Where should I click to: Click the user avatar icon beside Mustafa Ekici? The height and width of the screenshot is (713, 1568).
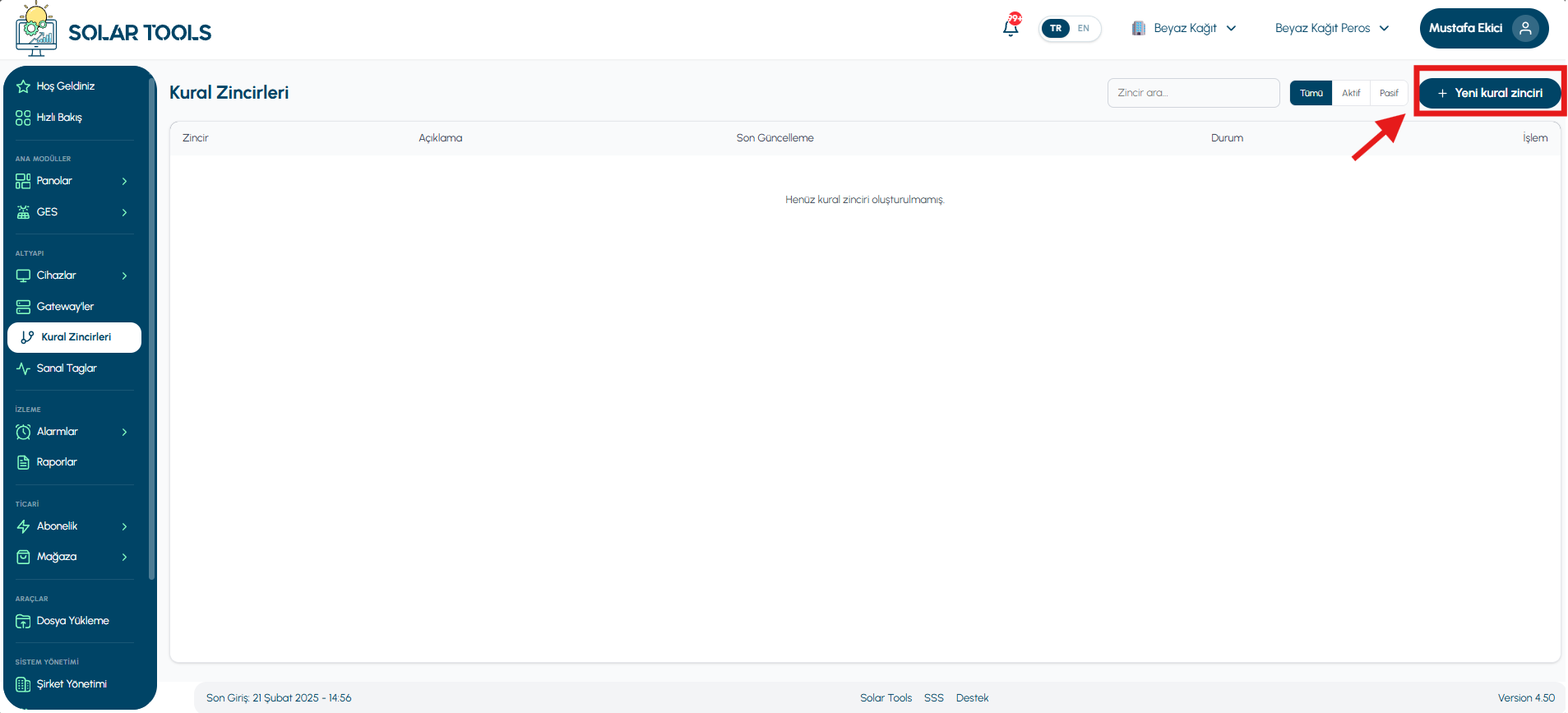coord(1525,28)
